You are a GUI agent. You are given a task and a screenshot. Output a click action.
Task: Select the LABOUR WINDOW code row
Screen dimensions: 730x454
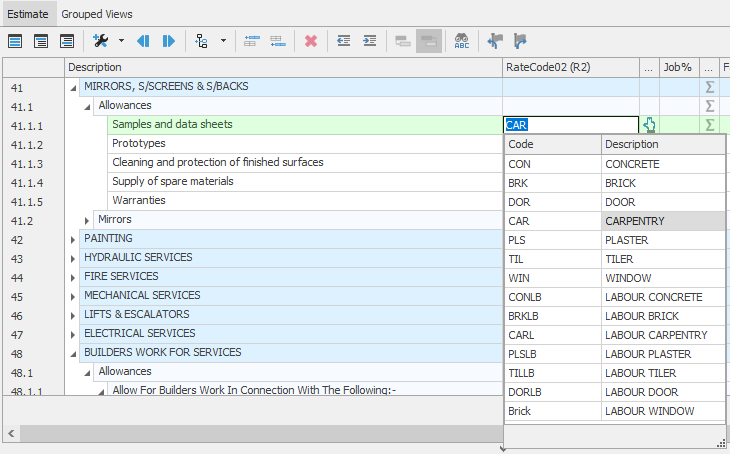pos(615,411)
